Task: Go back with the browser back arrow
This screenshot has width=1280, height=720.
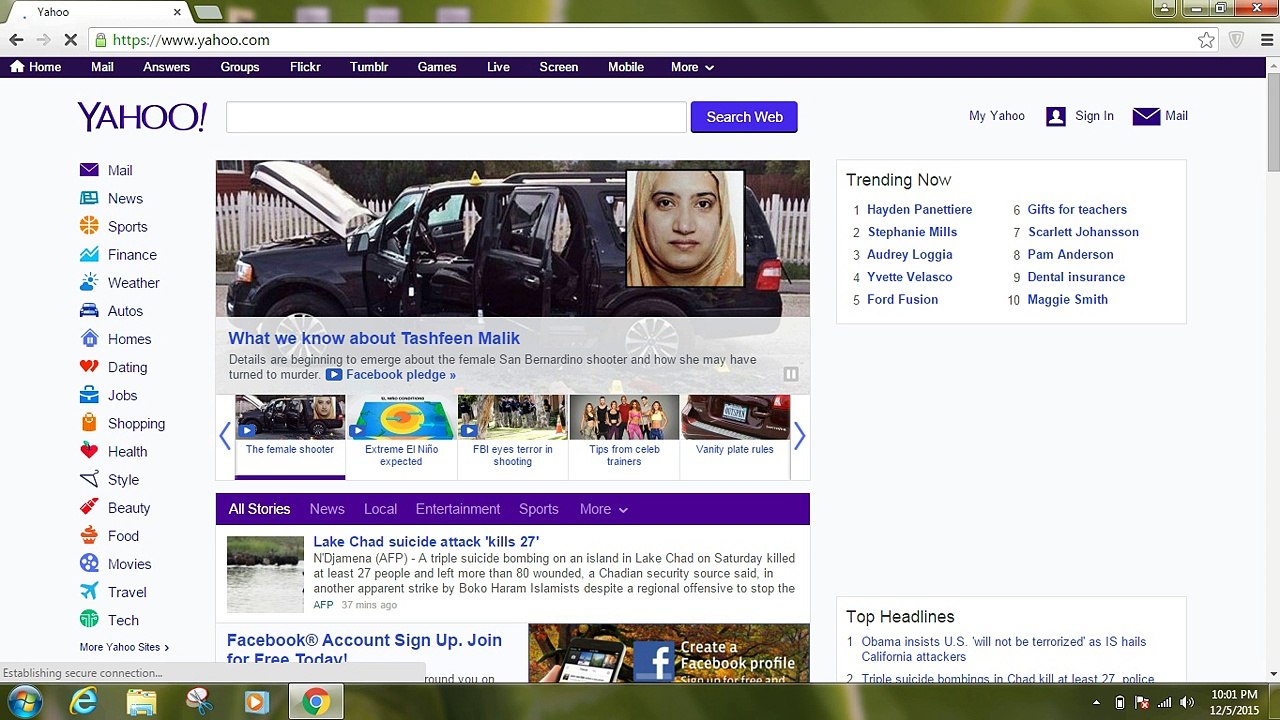Action: coord(16,40)
